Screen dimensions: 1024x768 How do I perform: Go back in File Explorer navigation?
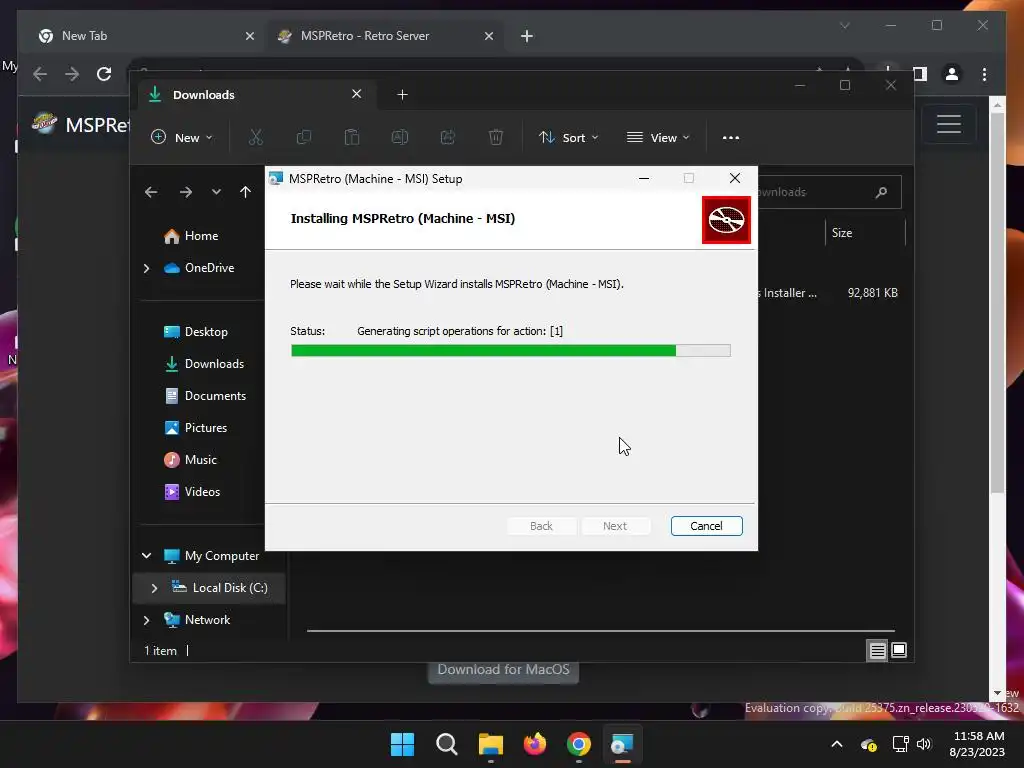point(152,192)
